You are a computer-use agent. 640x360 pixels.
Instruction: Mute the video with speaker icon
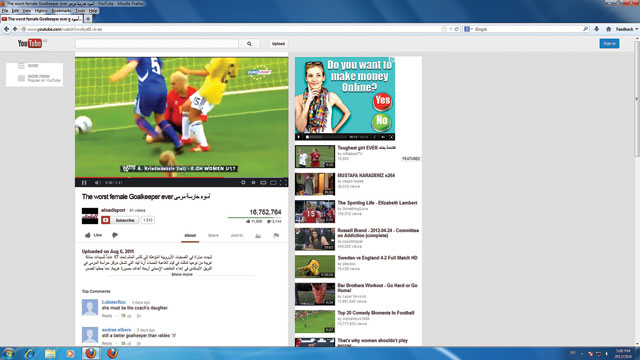click(97, 183)
